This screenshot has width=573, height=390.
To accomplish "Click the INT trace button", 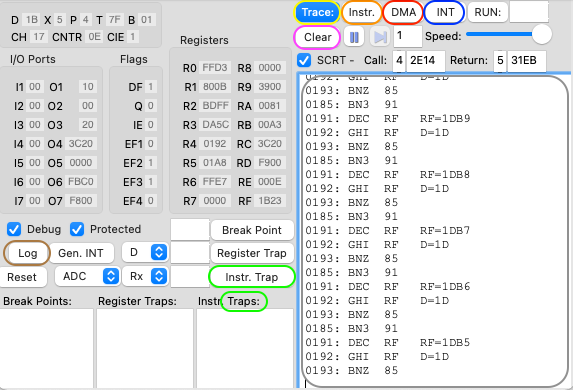I will coord(445,12).
